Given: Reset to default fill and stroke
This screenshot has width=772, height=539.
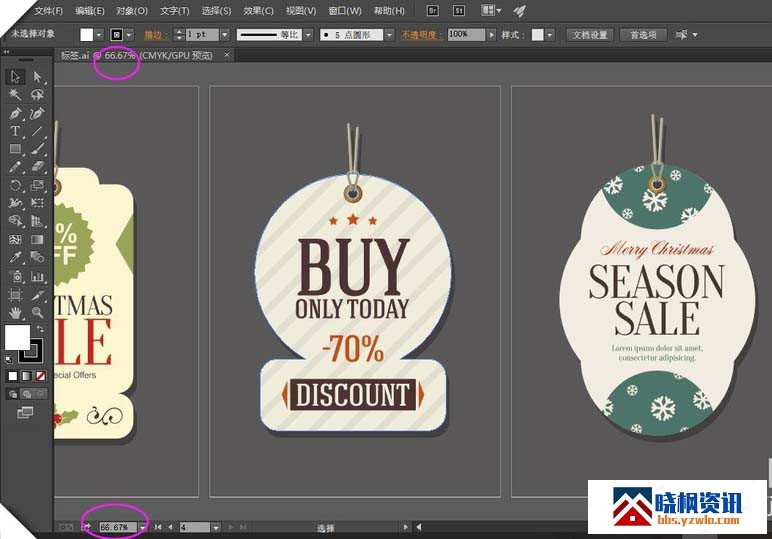Looking at the screenshot, I should click(x=8, y=359).
